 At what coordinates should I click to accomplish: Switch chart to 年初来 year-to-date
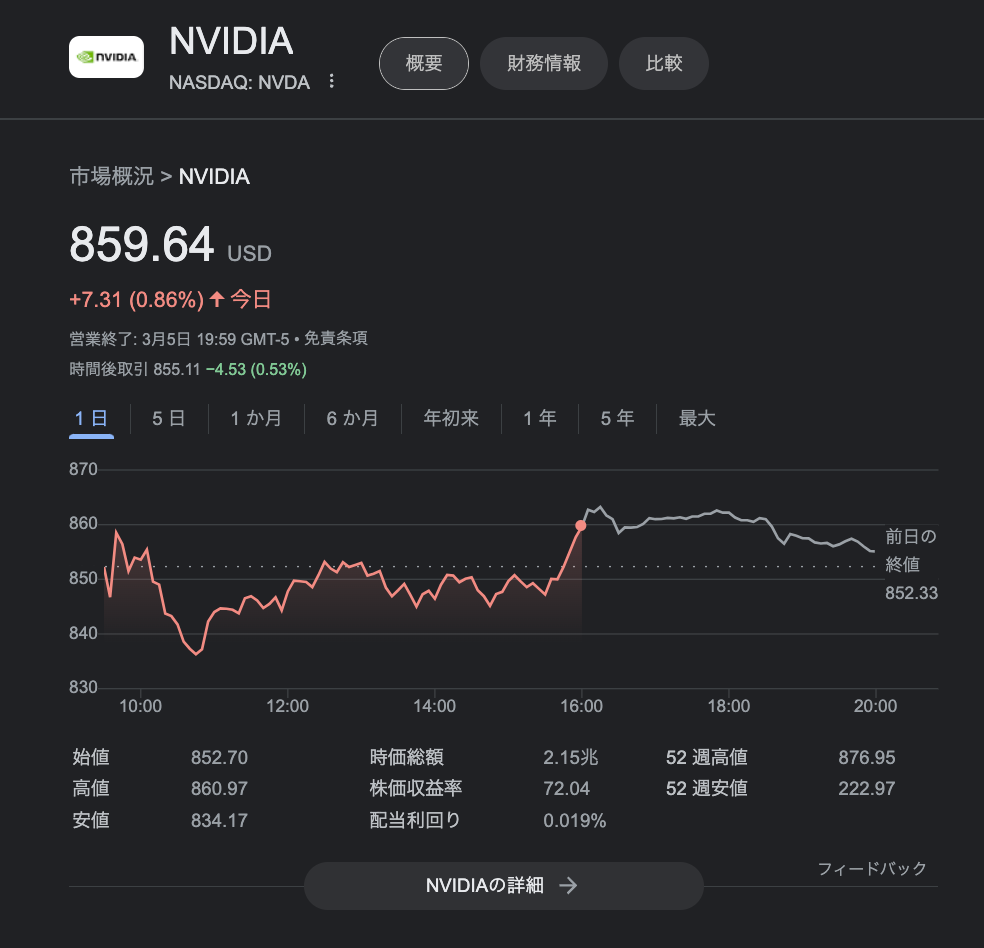pyautogui.click(x=451, y=418)
